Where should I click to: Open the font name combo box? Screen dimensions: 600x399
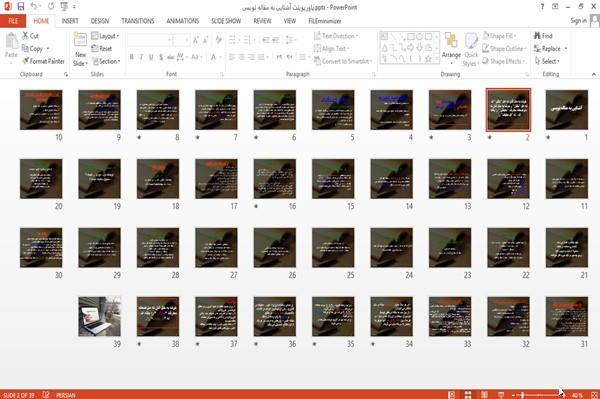pos(149,40)
